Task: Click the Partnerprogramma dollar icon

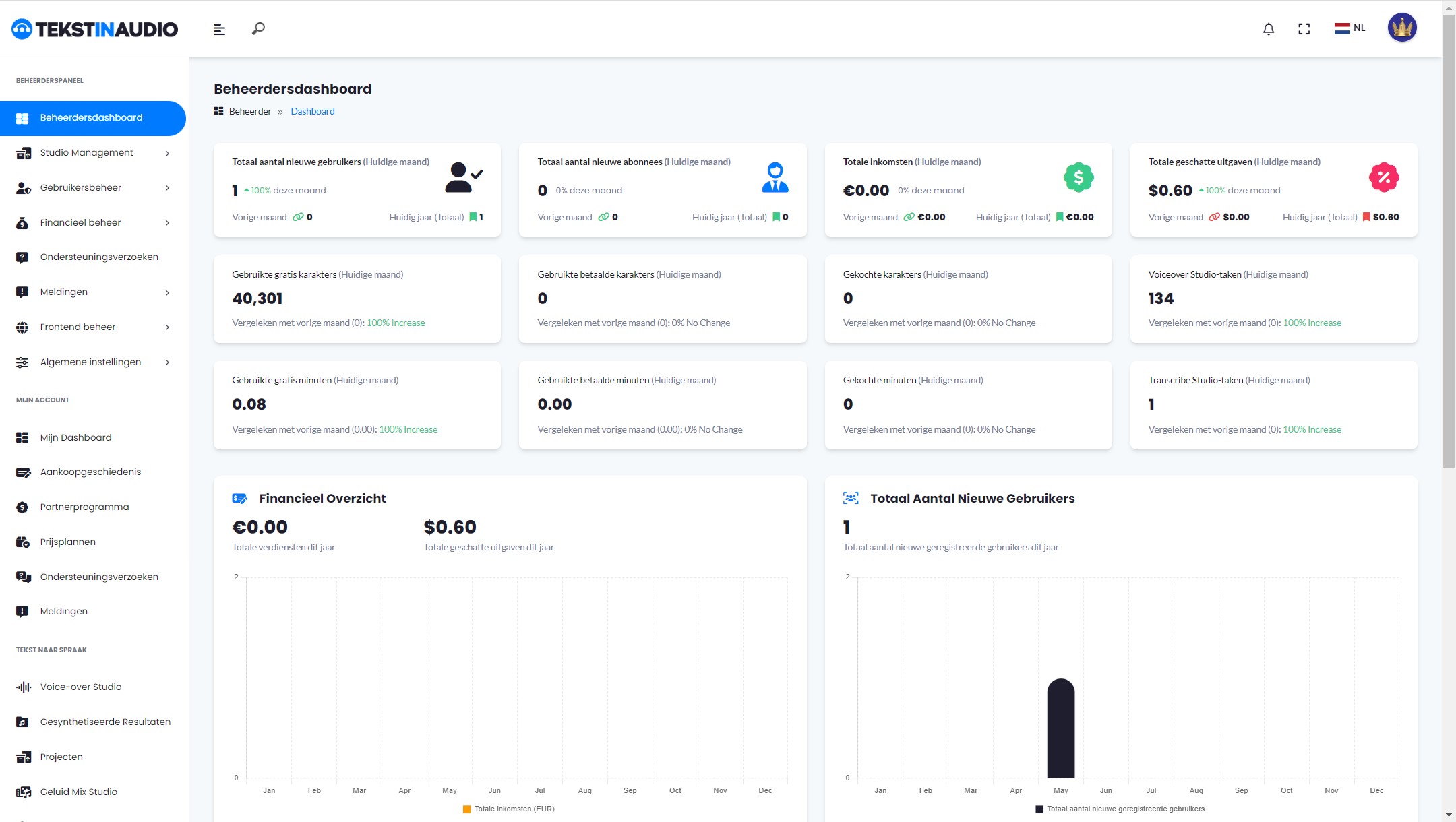Action: pos(22,507)
